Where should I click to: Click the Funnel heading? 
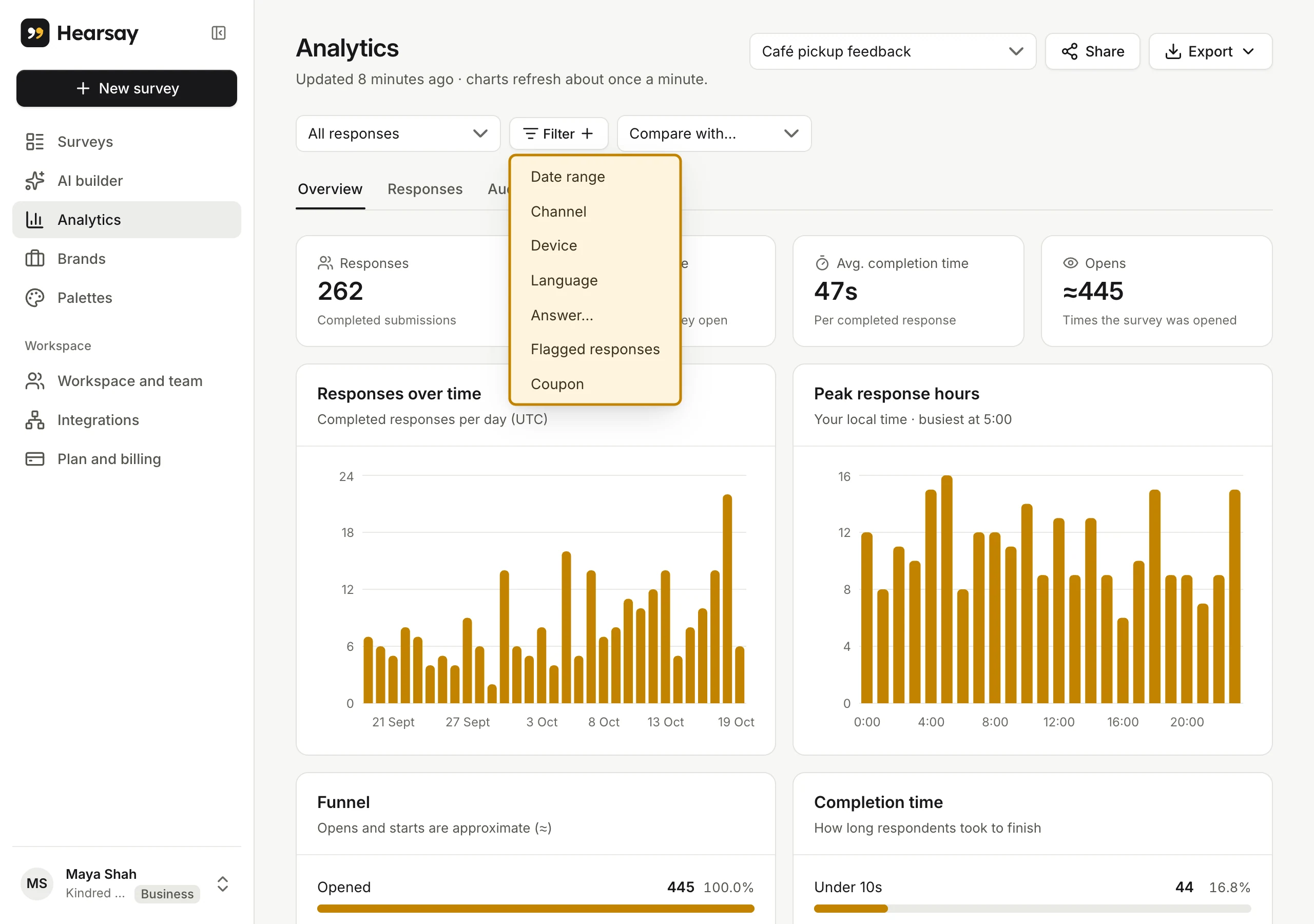(x=343, y=802)
